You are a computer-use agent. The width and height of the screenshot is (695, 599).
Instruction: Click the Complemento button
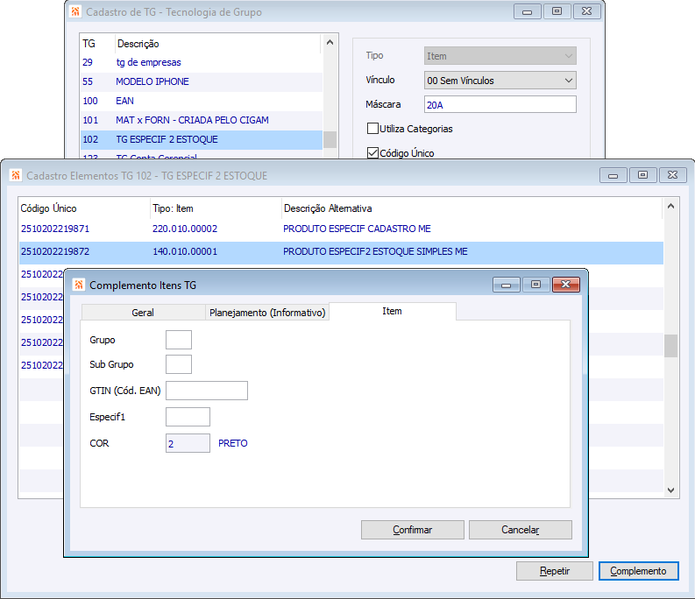[x=638, y=571]
